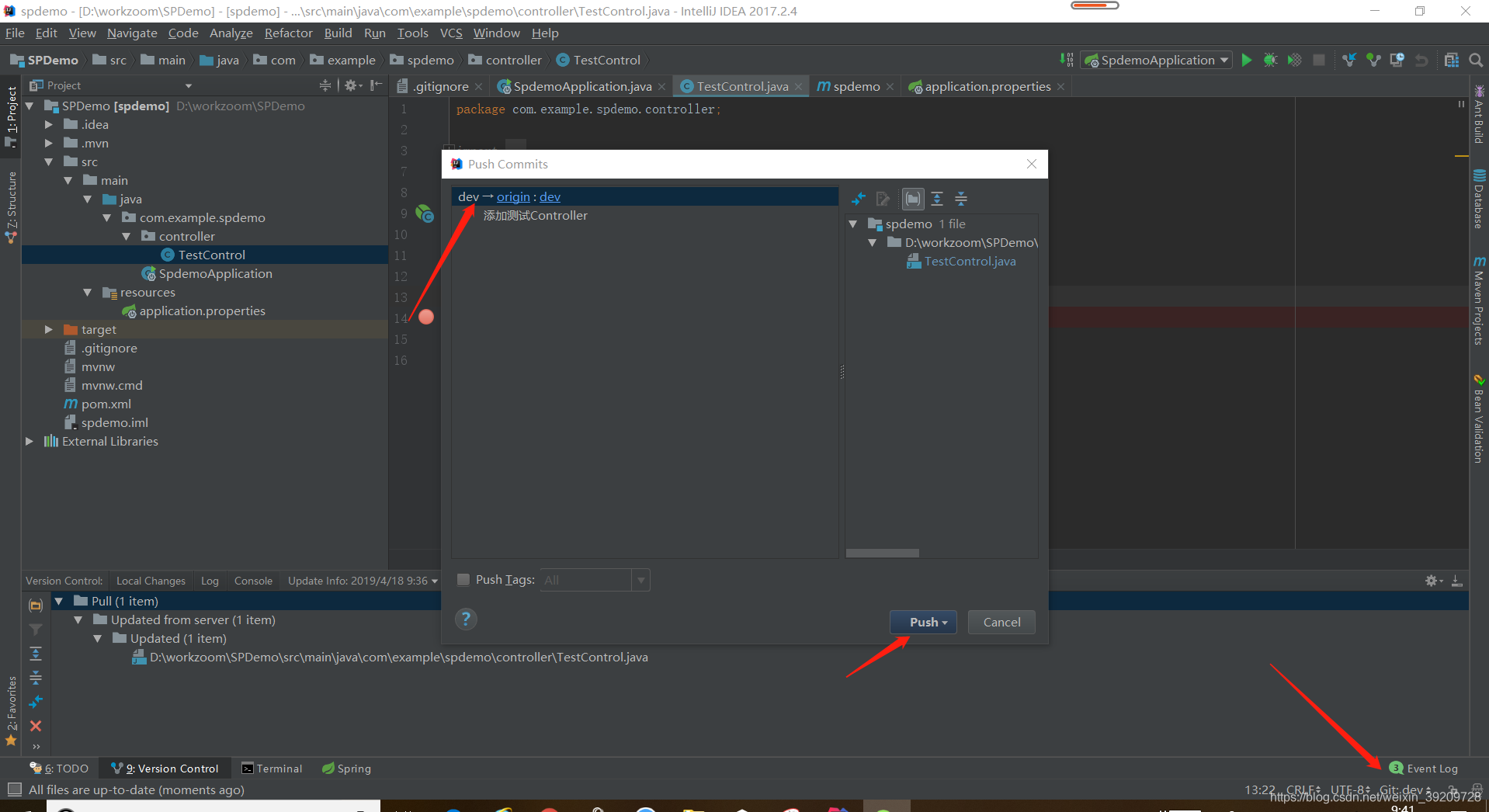
Task: Click the dev target branch link
Action: click(x=550, y=197)
